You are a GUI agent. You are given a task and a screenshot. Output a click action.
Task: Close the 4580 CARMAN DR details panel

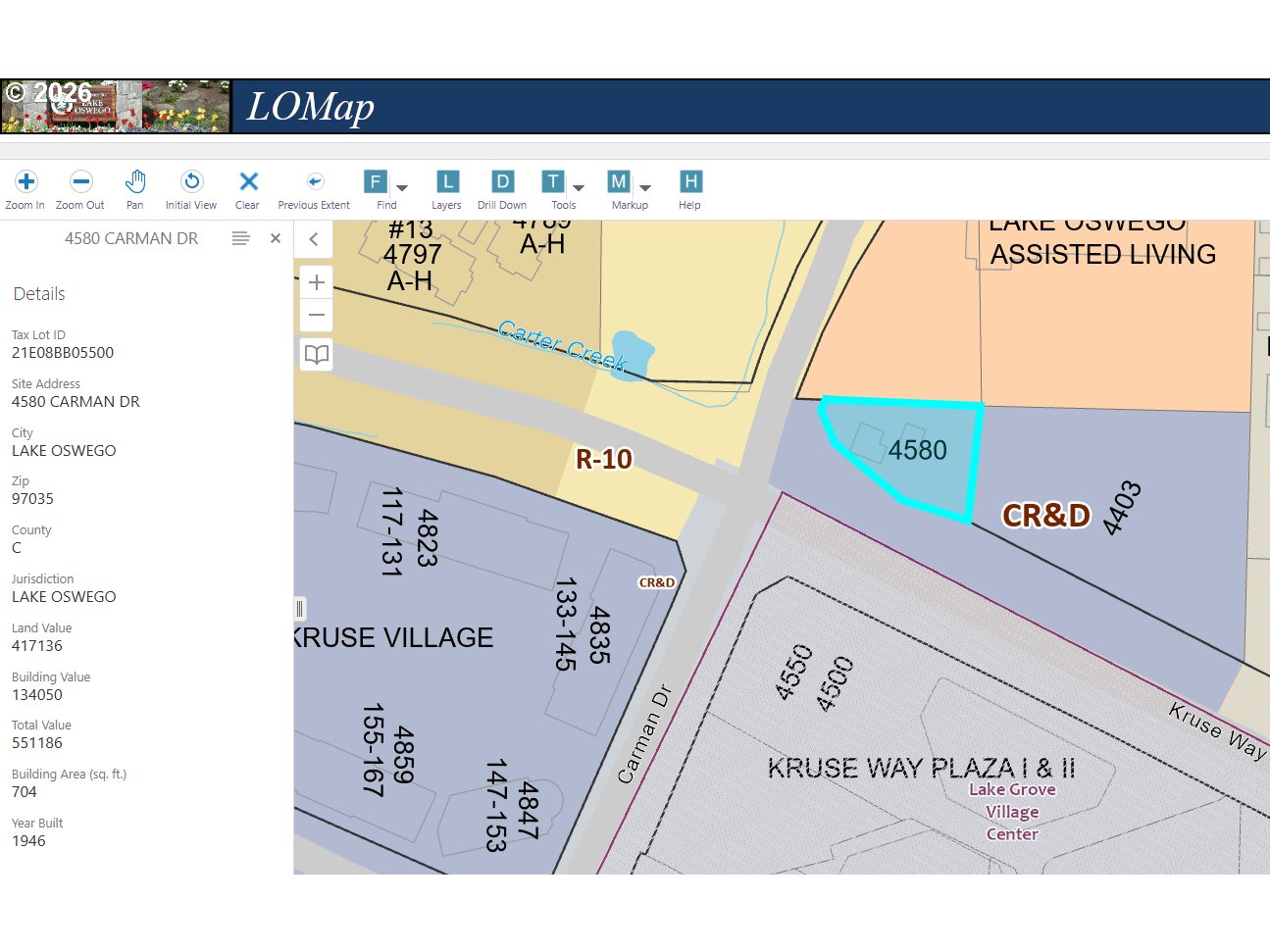click(276, 238)
